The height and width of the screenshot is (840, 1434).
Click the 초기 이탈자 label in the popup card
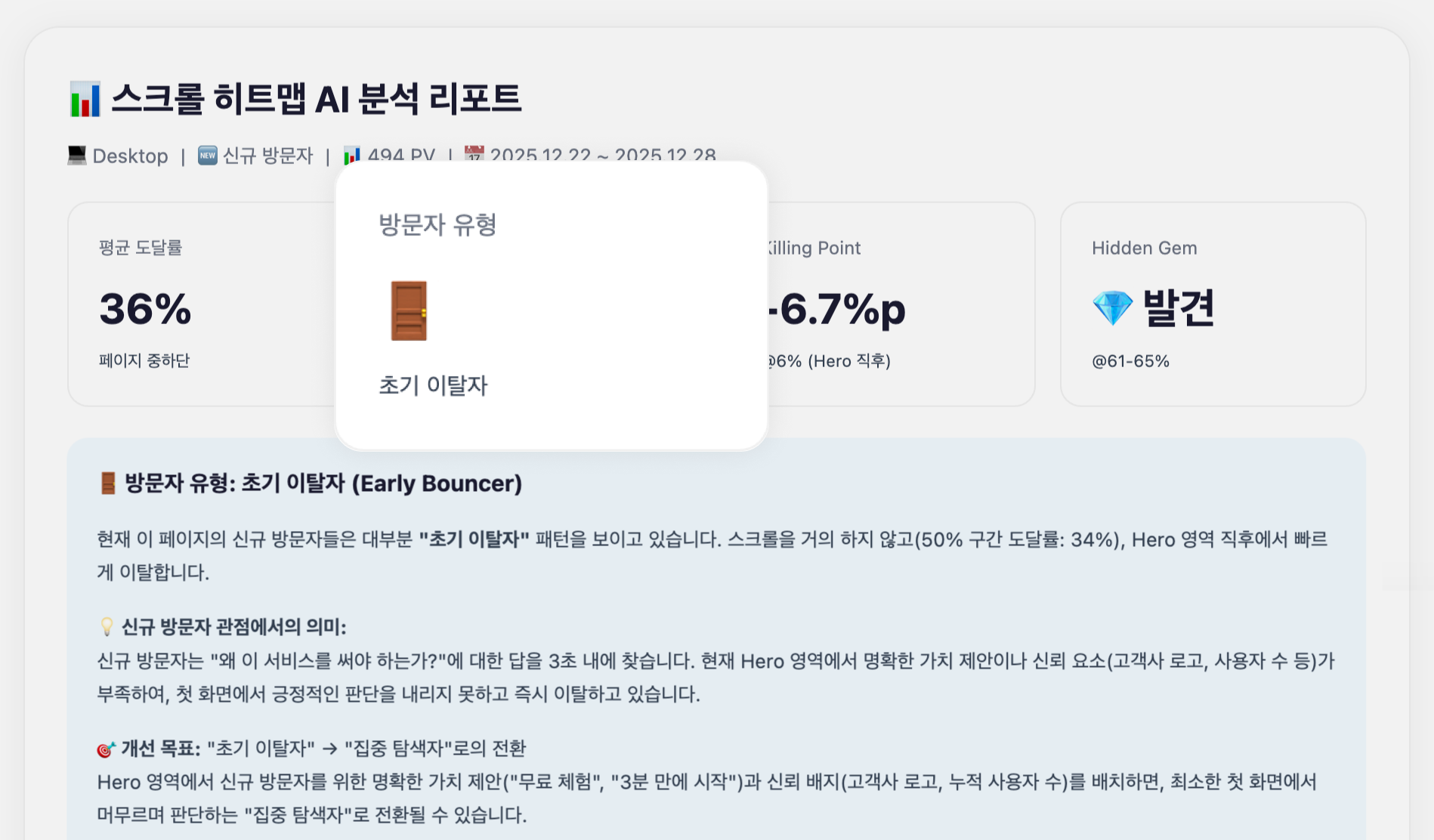point(433,385)
